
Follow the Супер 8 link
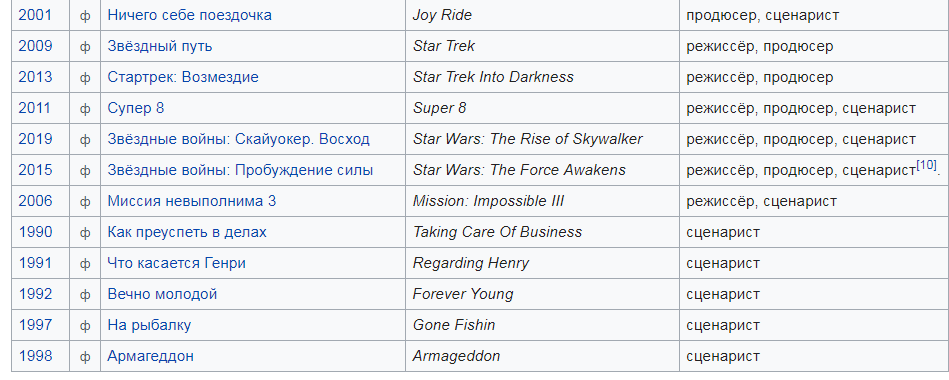tap(136, 108)
